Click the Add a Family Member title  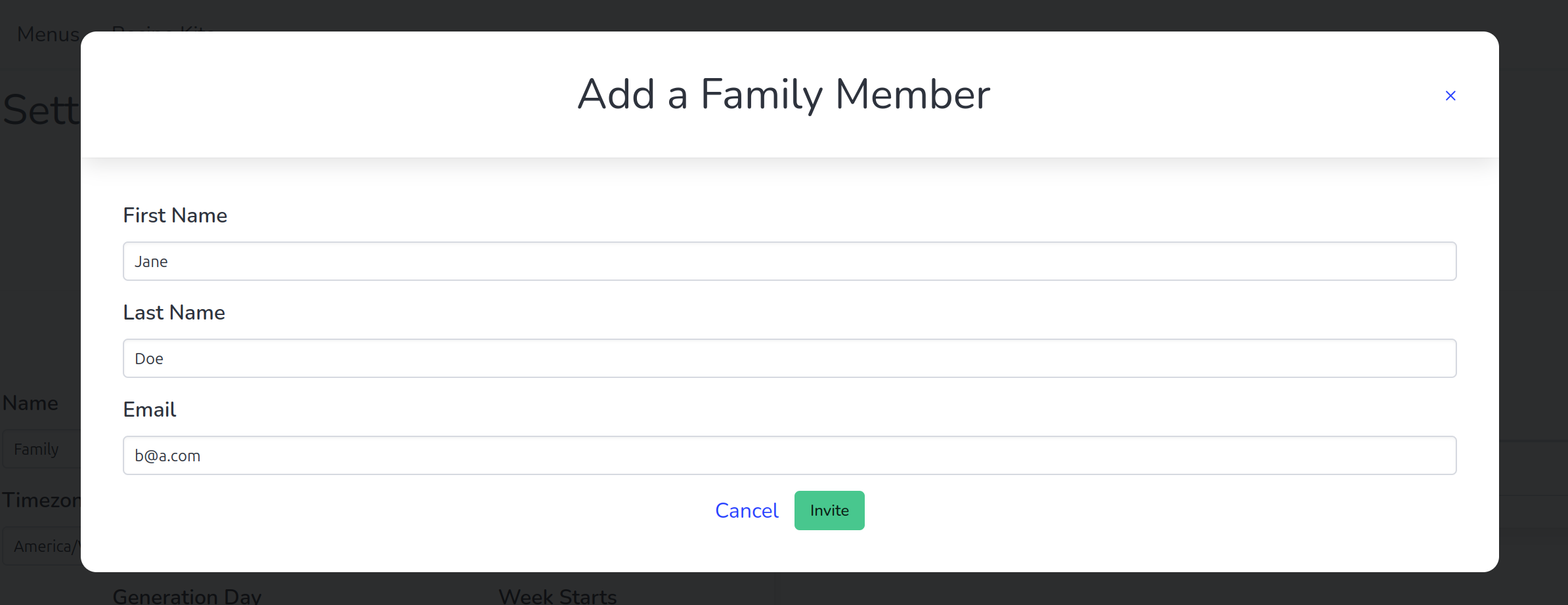pos(783,94)
